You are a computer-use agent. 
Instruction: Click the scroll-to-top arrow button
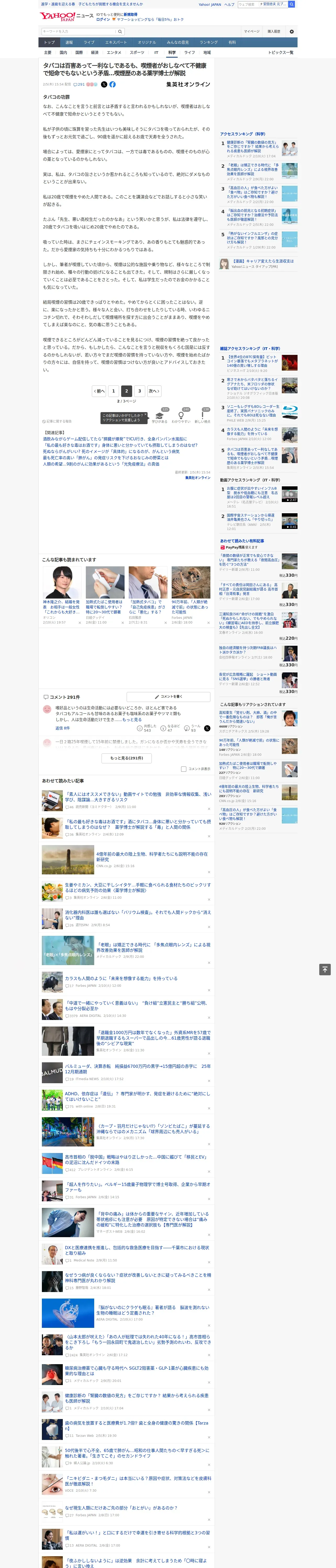[325, 969]
